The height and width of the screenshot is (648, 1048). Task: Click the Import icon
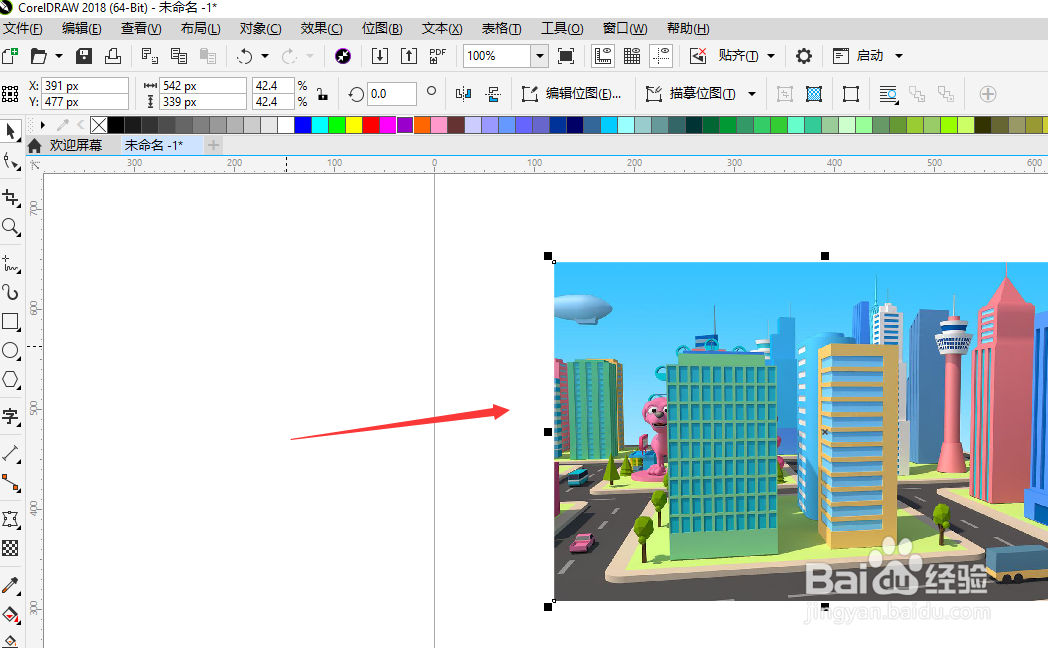coord(380,56)
